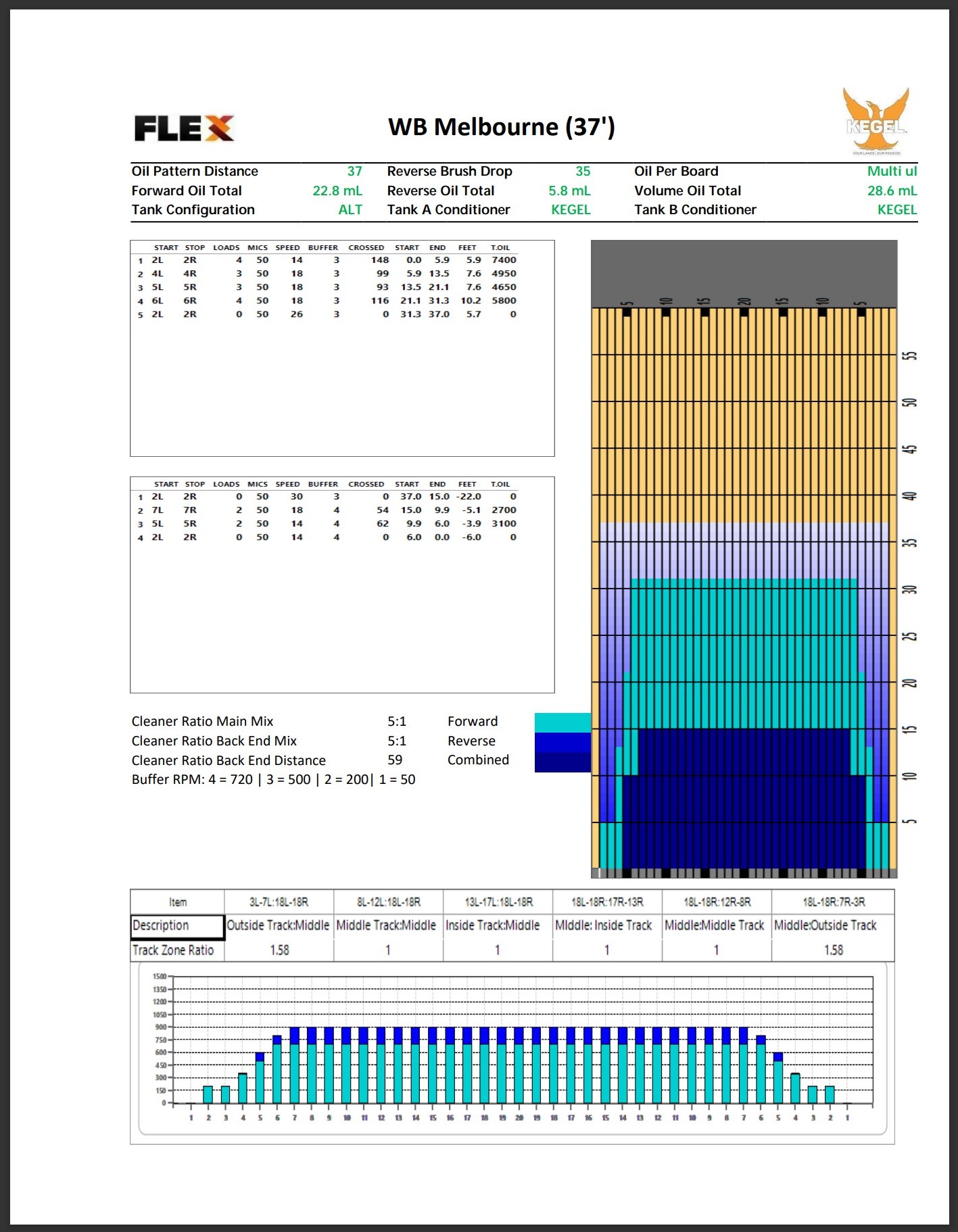This screenshot has height=1232, width=958.
Task: Select forward table row start 6L
Action: point(158,301)
